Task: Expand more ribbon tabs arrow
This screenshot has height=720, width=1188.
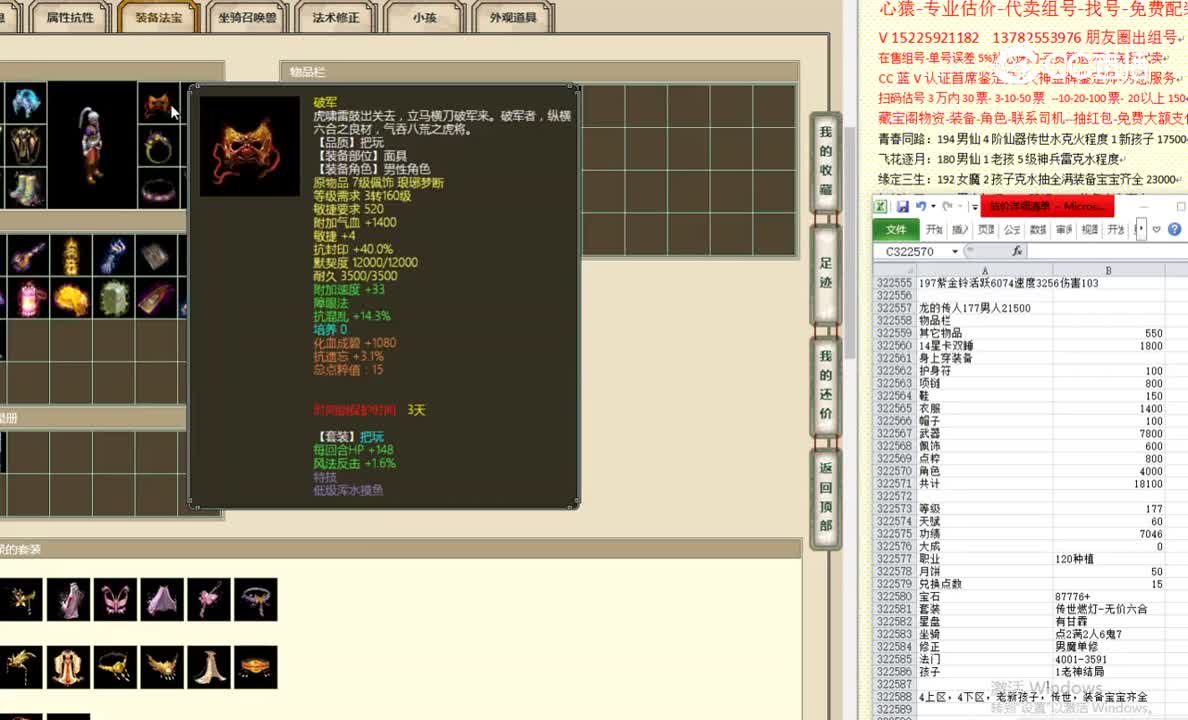Action: tap(1141, 229)
